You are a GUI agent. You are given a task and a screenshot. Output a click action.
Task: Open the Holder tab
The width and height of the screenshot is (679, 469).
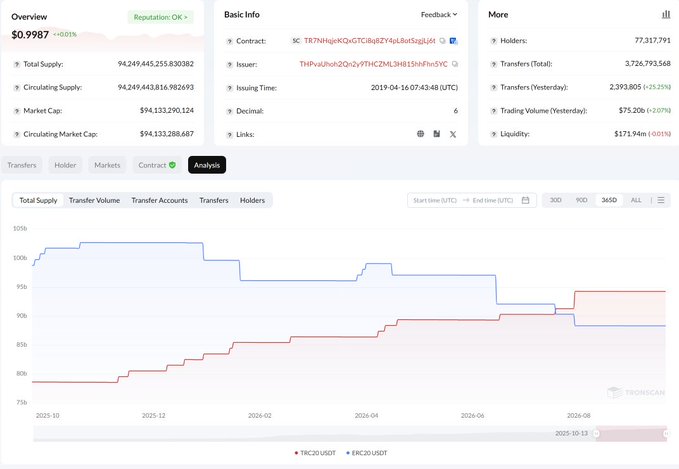click(65, 165)
